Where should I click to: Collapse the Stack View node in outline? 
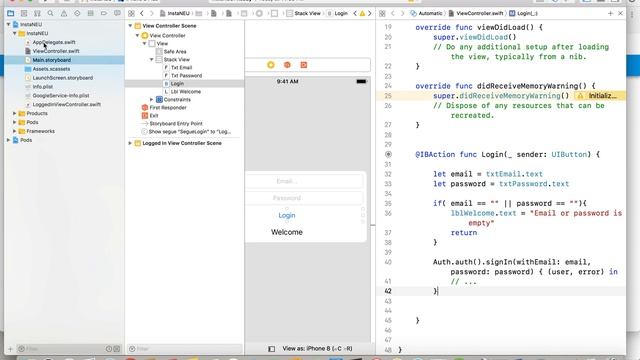(x=151, y=60)
